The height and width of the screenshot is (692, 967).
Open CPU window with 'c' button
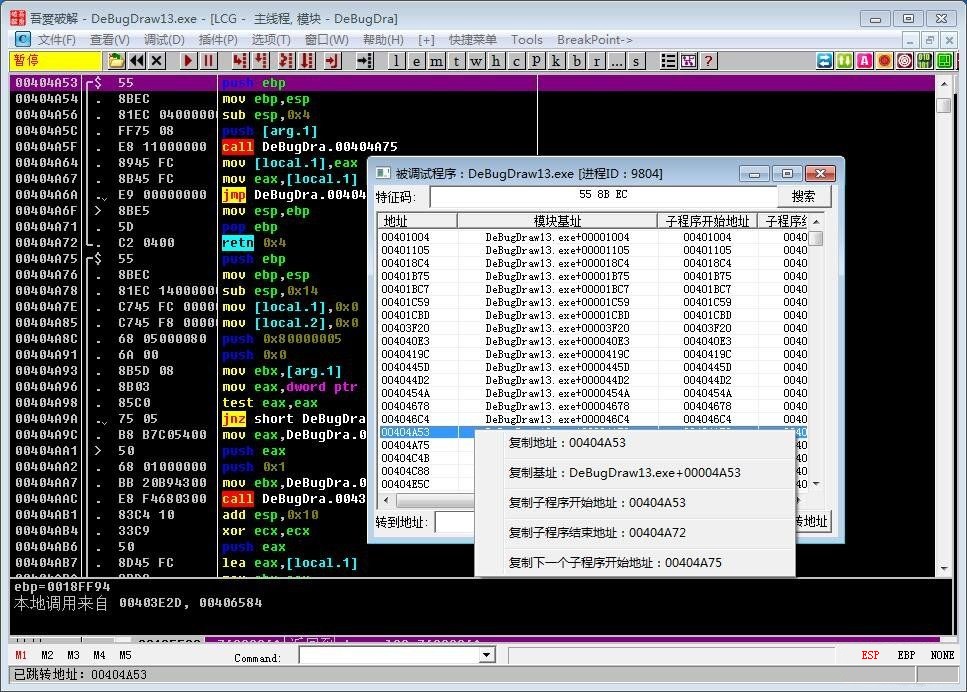click(x=516, y=60)
